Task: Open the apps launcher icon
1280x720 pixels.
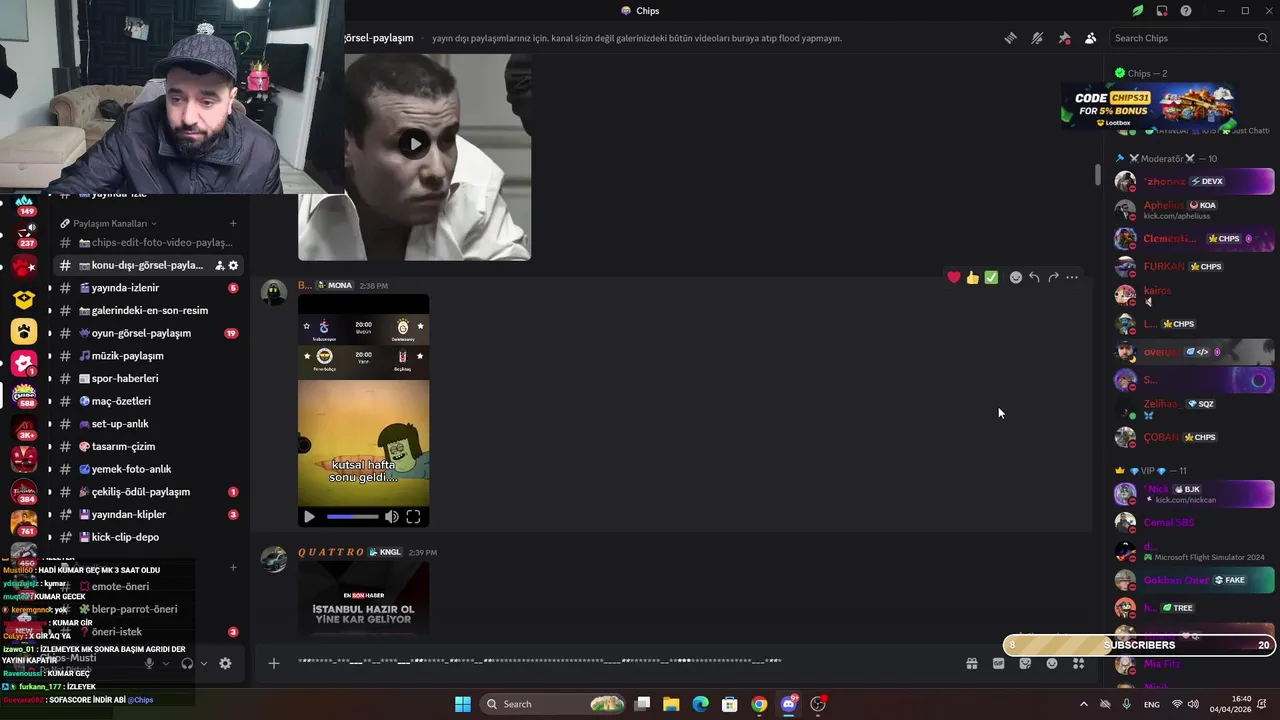Action: 1078,663
